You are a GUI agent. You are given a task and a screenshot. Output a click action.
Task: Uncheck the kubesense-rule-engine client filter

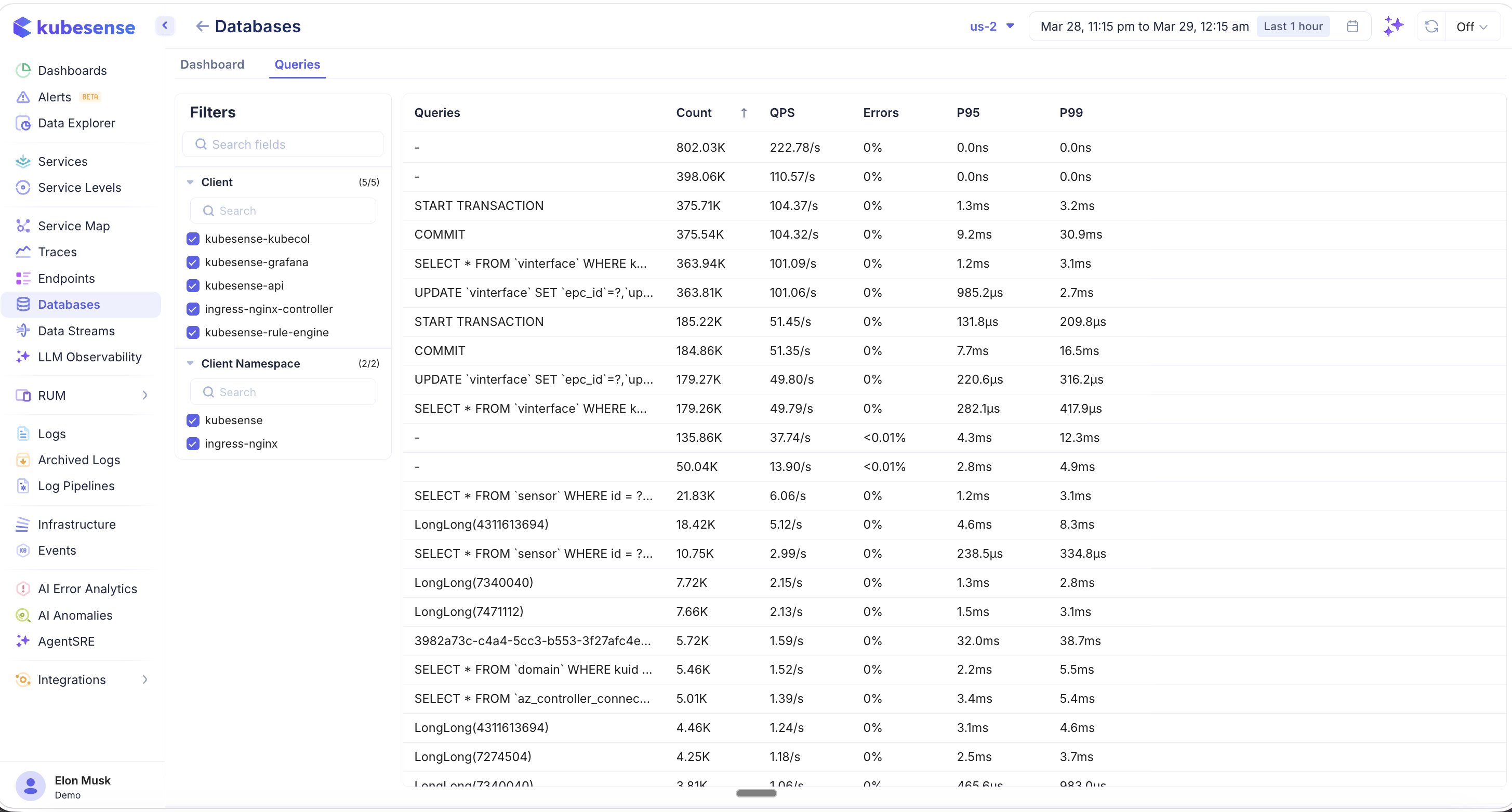[193, 332]
